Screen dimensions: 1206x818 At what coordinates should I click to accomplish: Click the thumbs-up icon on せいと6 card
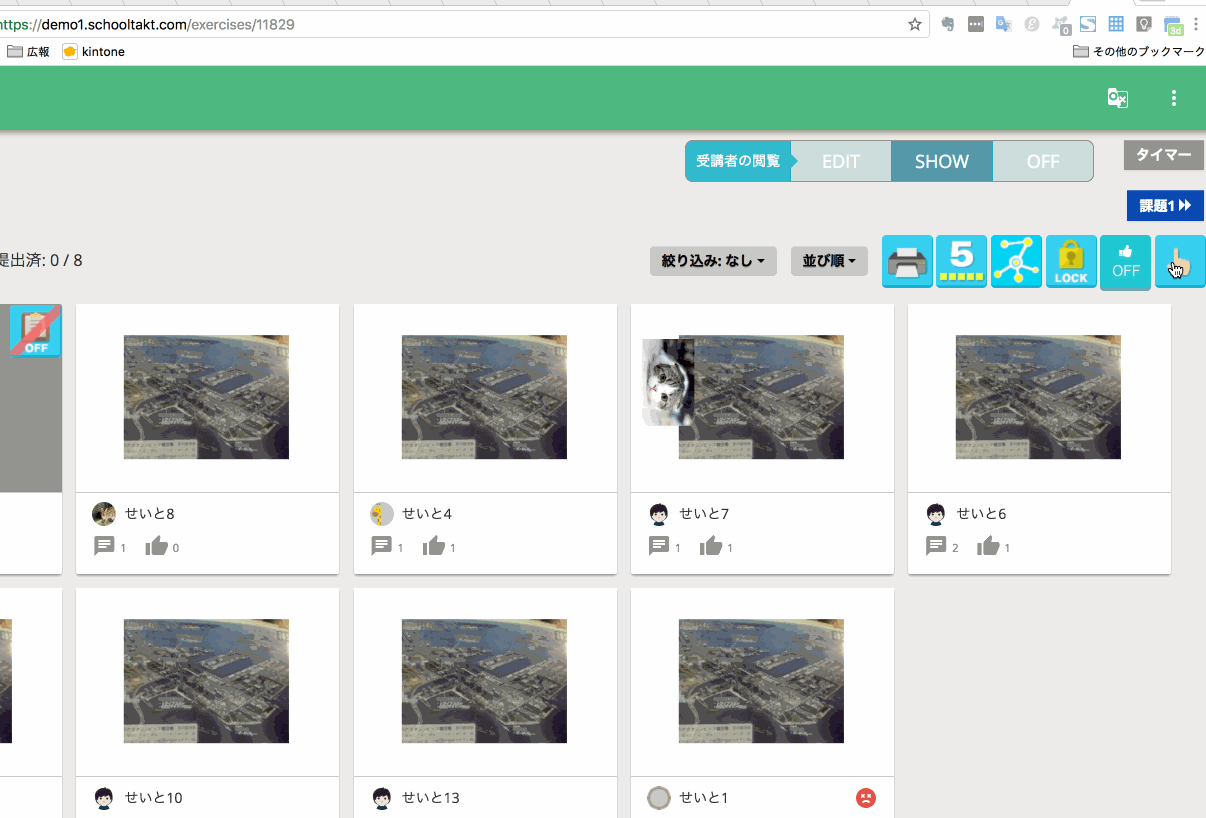(x=988, y=546)
